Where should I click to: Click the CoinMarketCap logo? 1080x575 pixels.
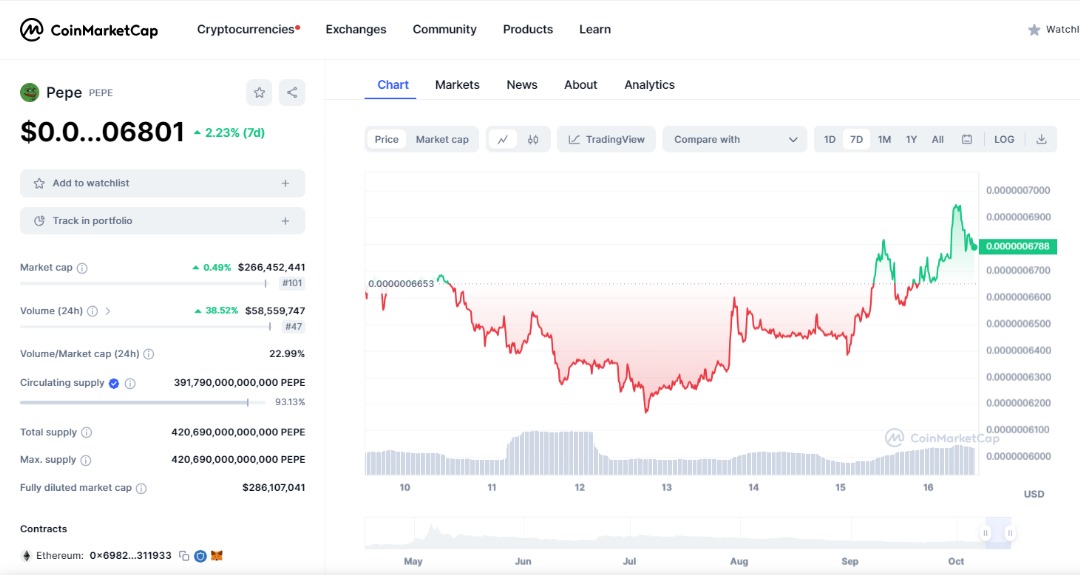(x=89, y=30)
